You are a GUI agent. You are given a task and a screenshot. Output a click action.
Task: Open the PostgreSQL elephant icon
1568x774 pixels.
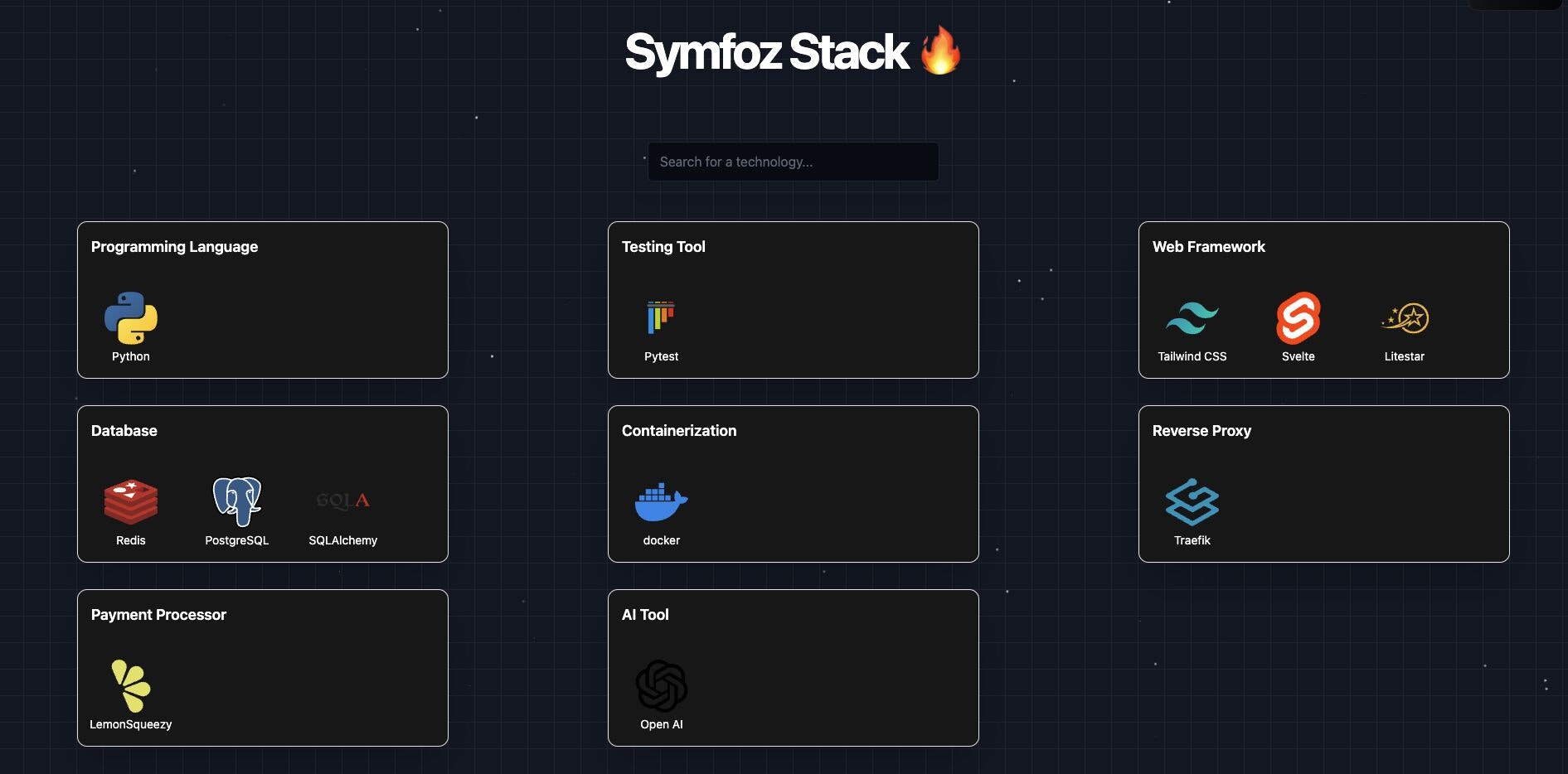(237, 502)
